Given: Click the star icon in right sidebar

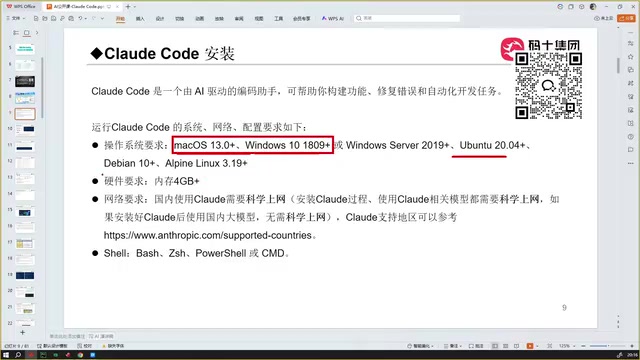Looking at the screenshot, I should tap(631, 57).
